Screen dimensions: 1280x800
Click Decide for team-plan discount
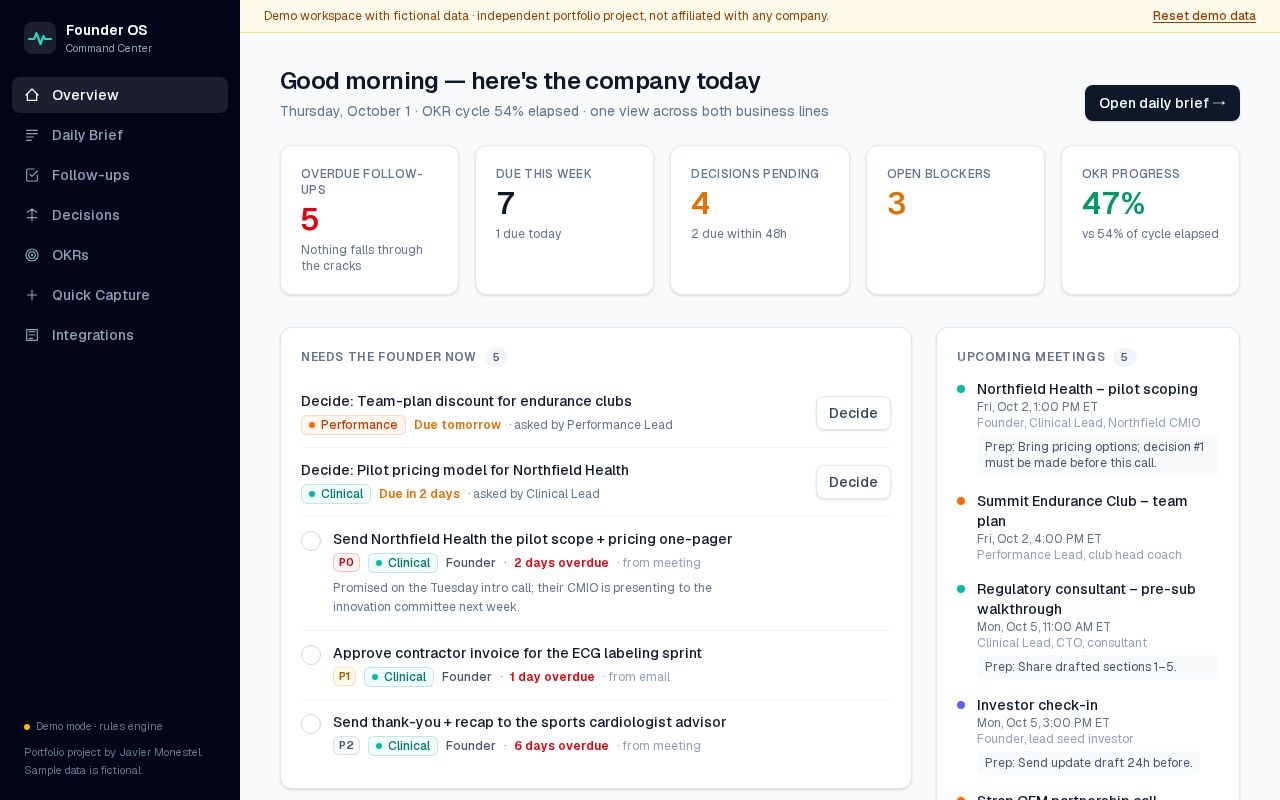853,413
